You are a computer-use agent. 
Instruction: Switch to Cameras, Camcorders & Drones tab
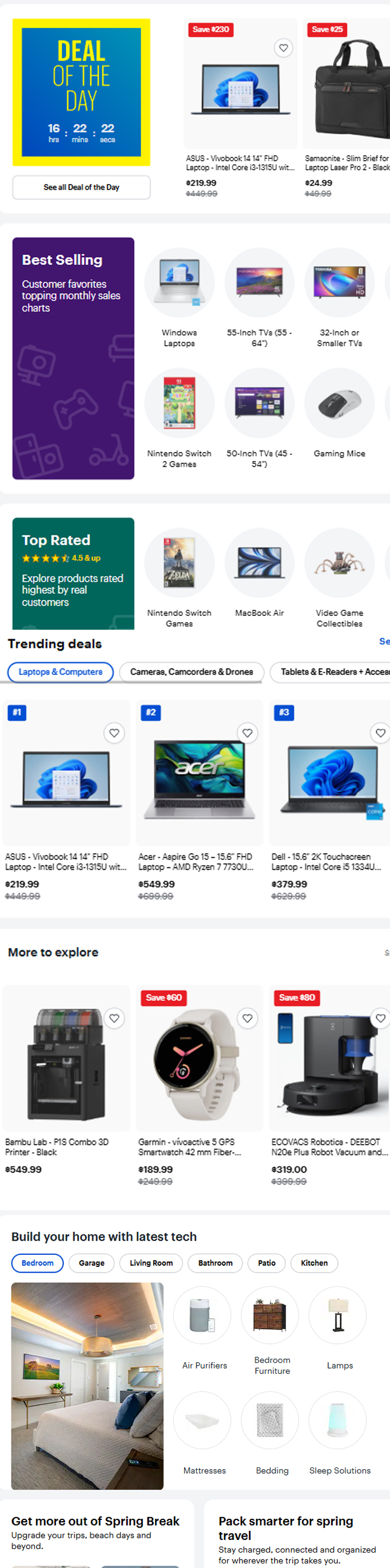tap(192, 672)
